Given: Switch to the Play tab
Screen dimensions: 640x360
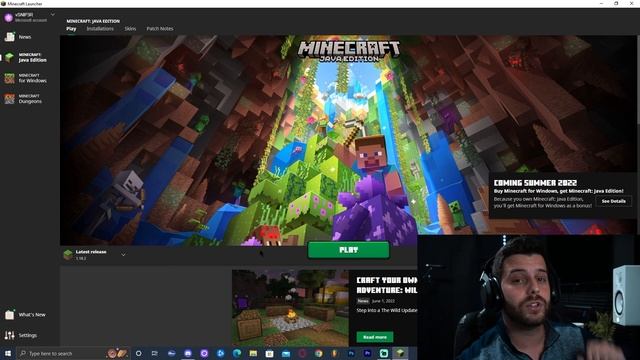Looking at the screenshot, I should click(x=71, y=29).
